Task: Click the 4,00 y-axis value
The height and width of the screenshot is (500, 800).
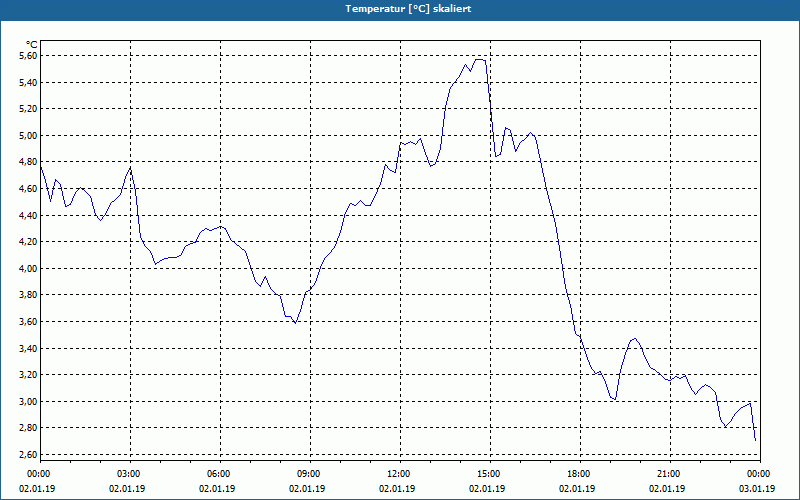Action: (x=28, y=268)
